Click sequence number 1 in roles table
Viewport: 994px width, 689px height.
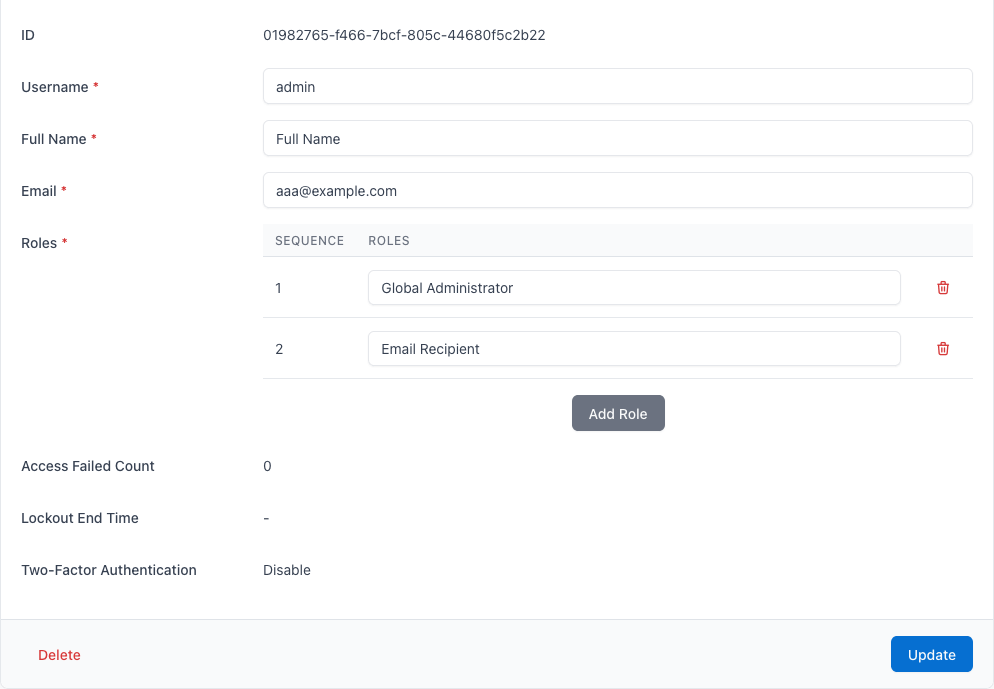pyautogui.click(x=279, y=287)
